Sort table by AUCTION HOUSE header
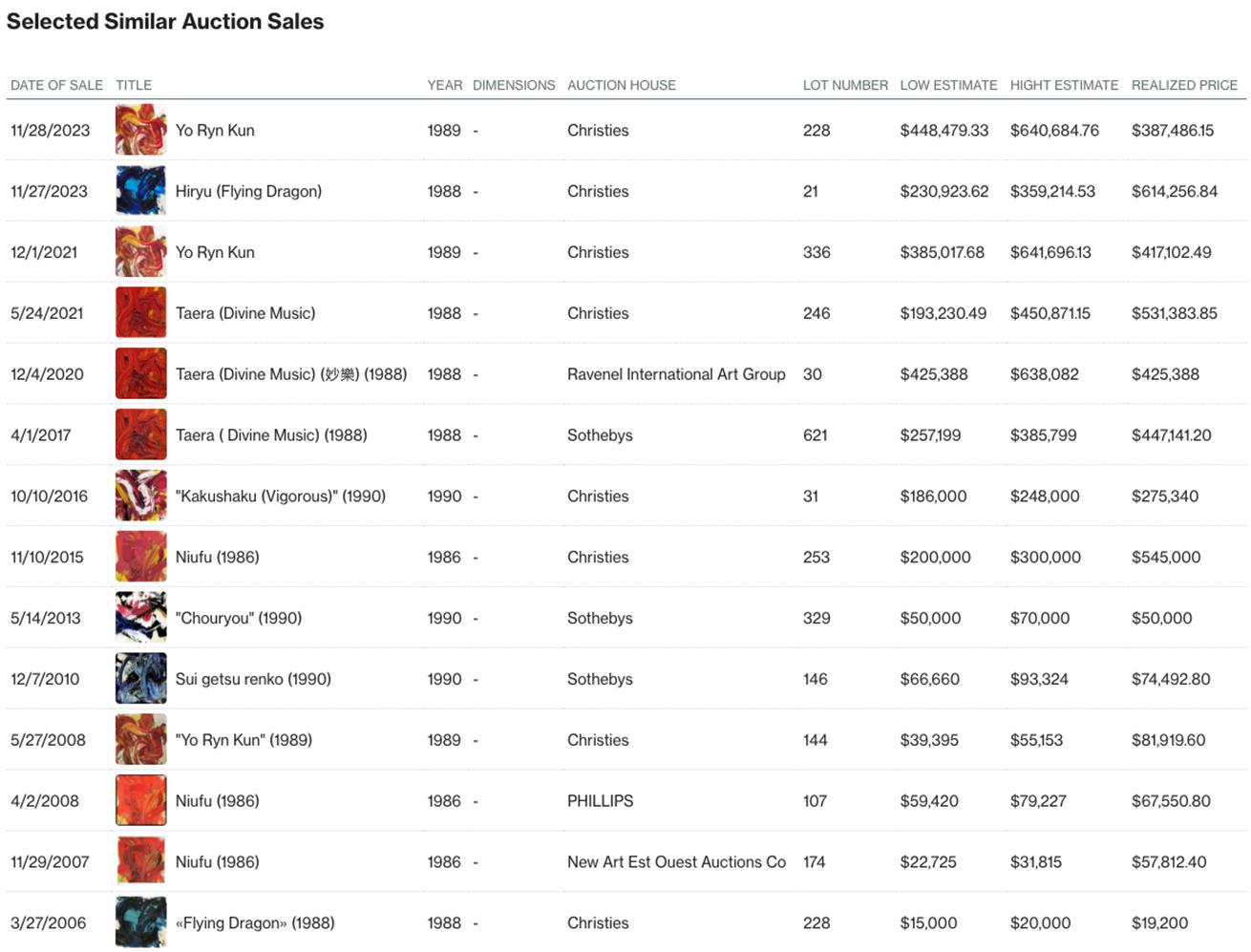The height and width of the screenshot is (952, 1251). pyautogui.click(x=621, y=85)
